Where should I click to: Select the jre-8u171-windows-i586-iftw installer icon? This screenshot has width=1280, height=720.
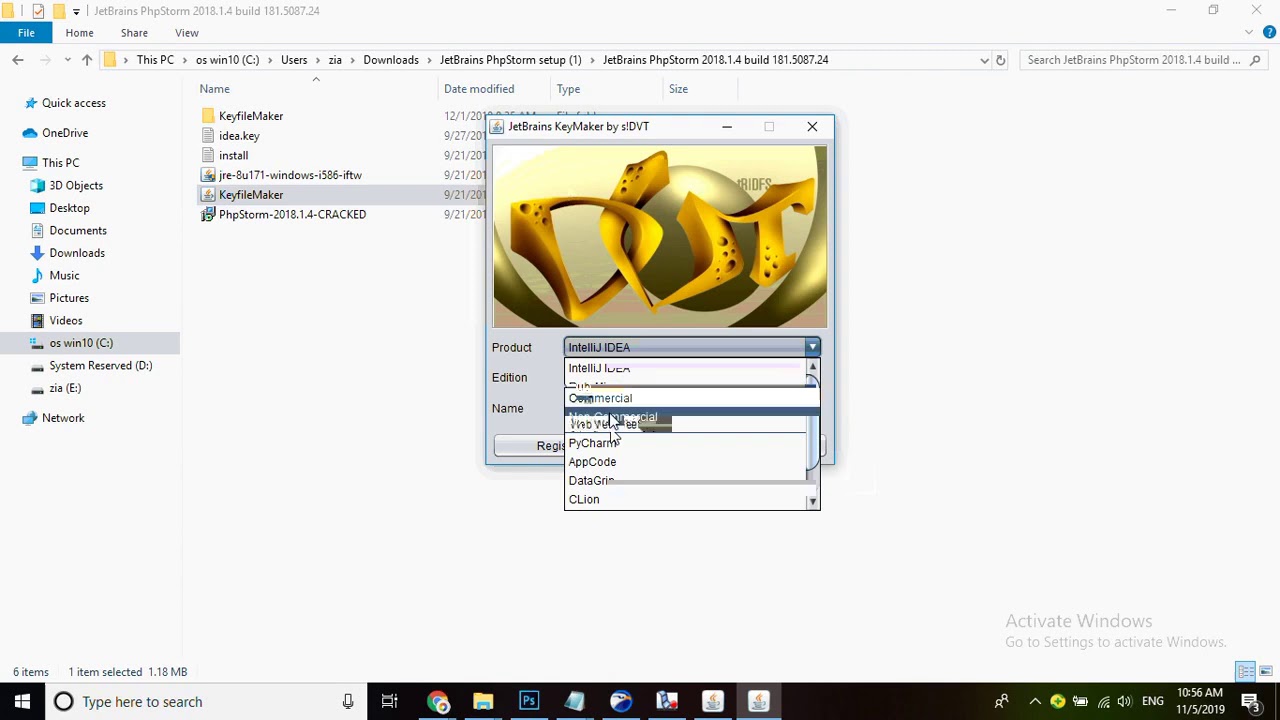click(x=208, y=175)
